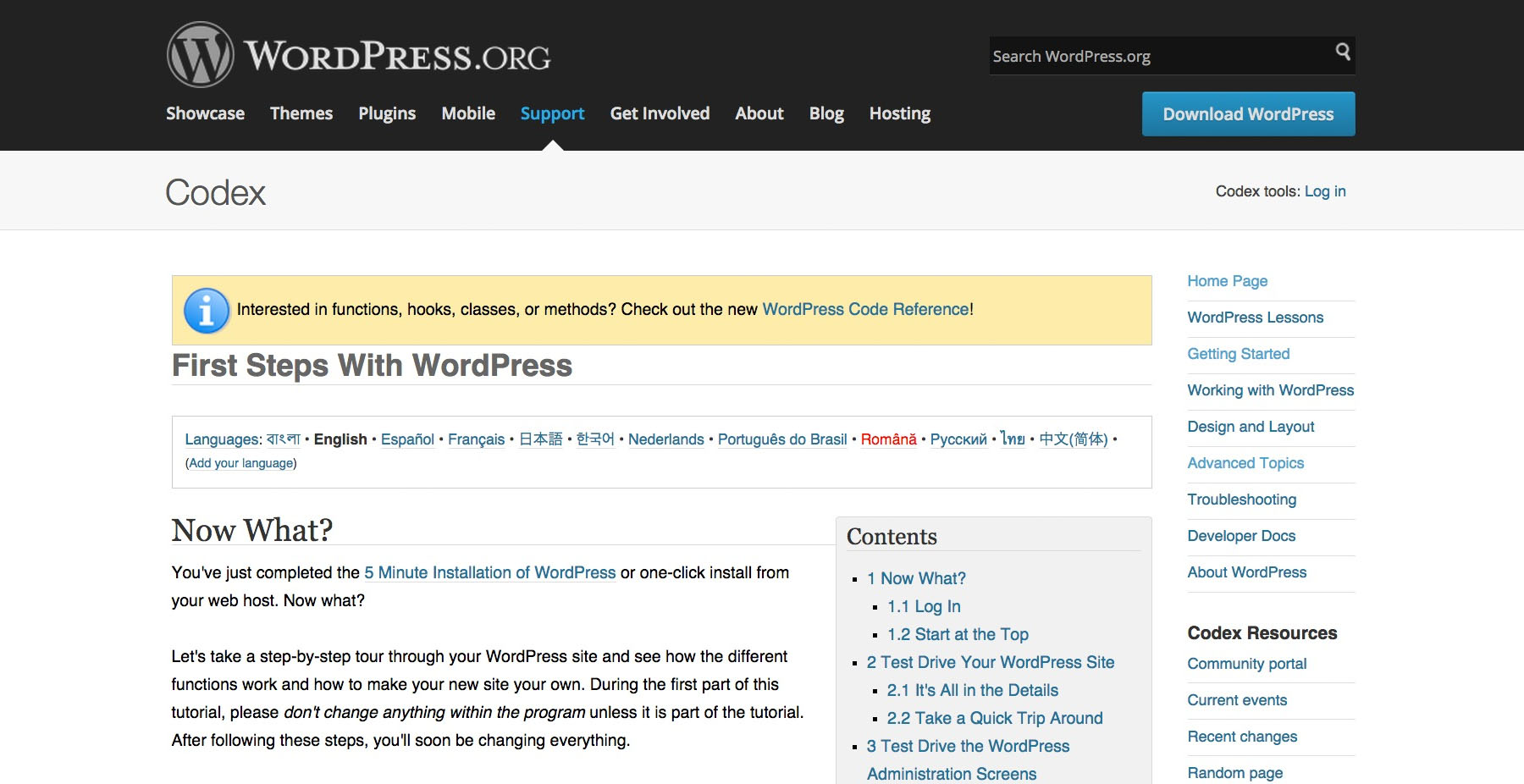Select the Plugins navigation item
The height and width of the screenshot is (784, 1524).
(x=386, y=113)
